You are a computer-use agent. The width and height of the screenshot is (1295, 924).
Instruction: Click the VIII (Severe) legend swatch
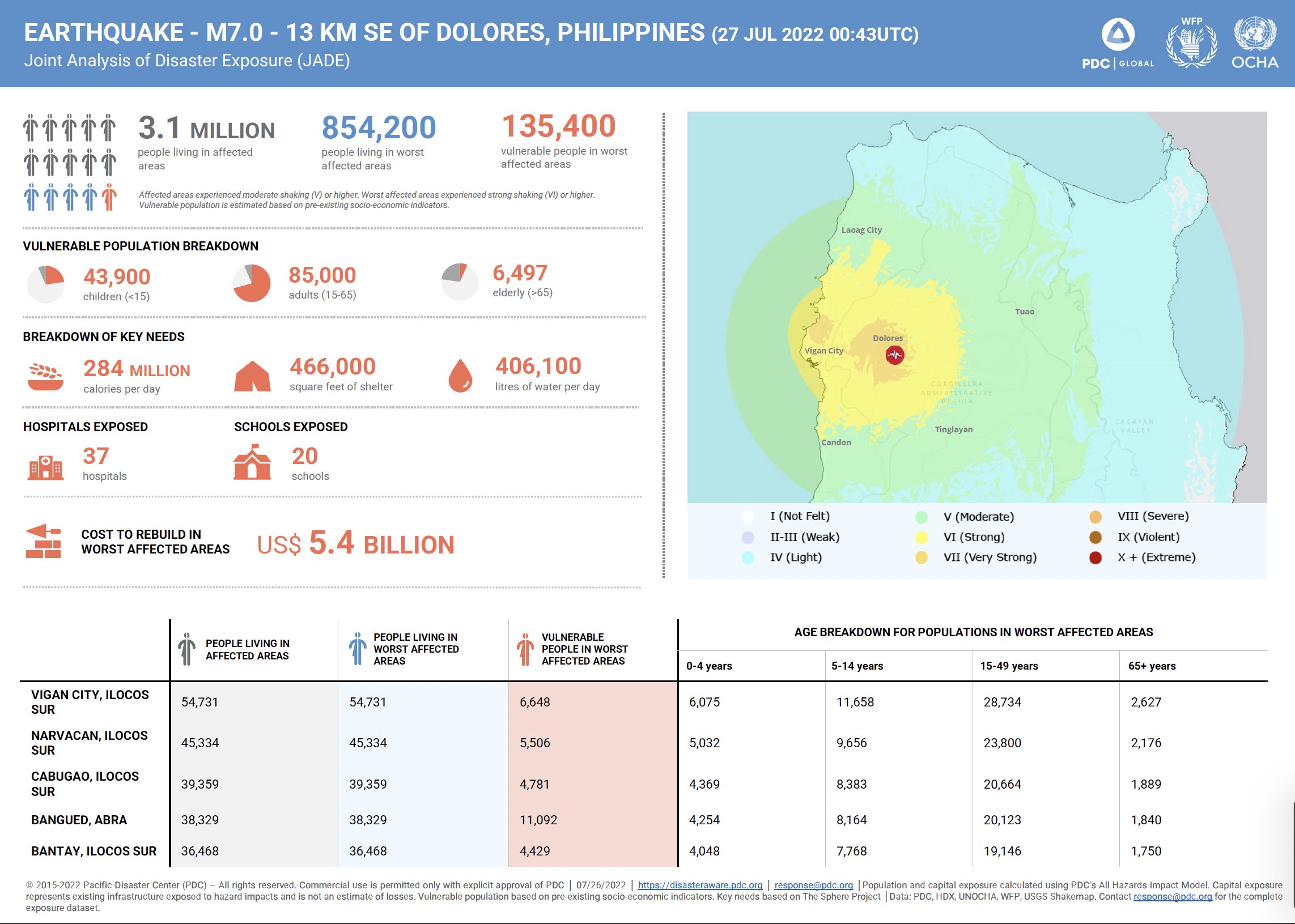tap(1095, 517)
